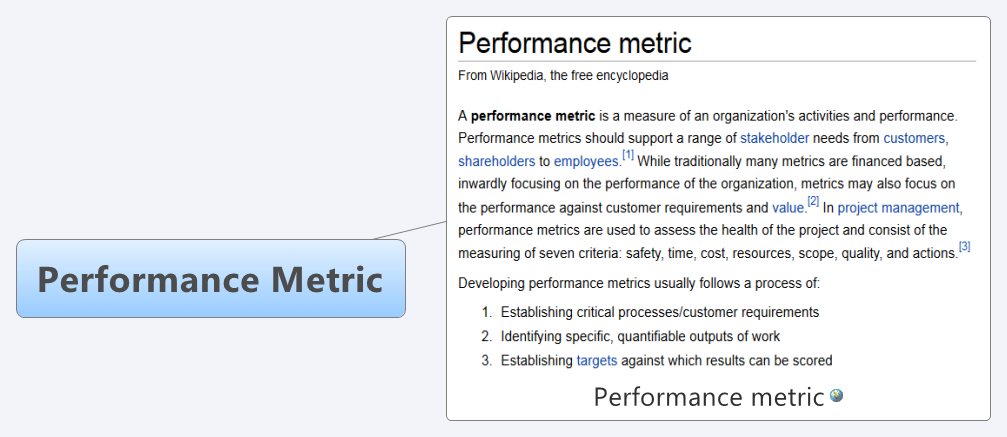Screen dimensions: 1007x437
Task: Visit the employees link
Action: pyautogui.click(x=586, y=161)
